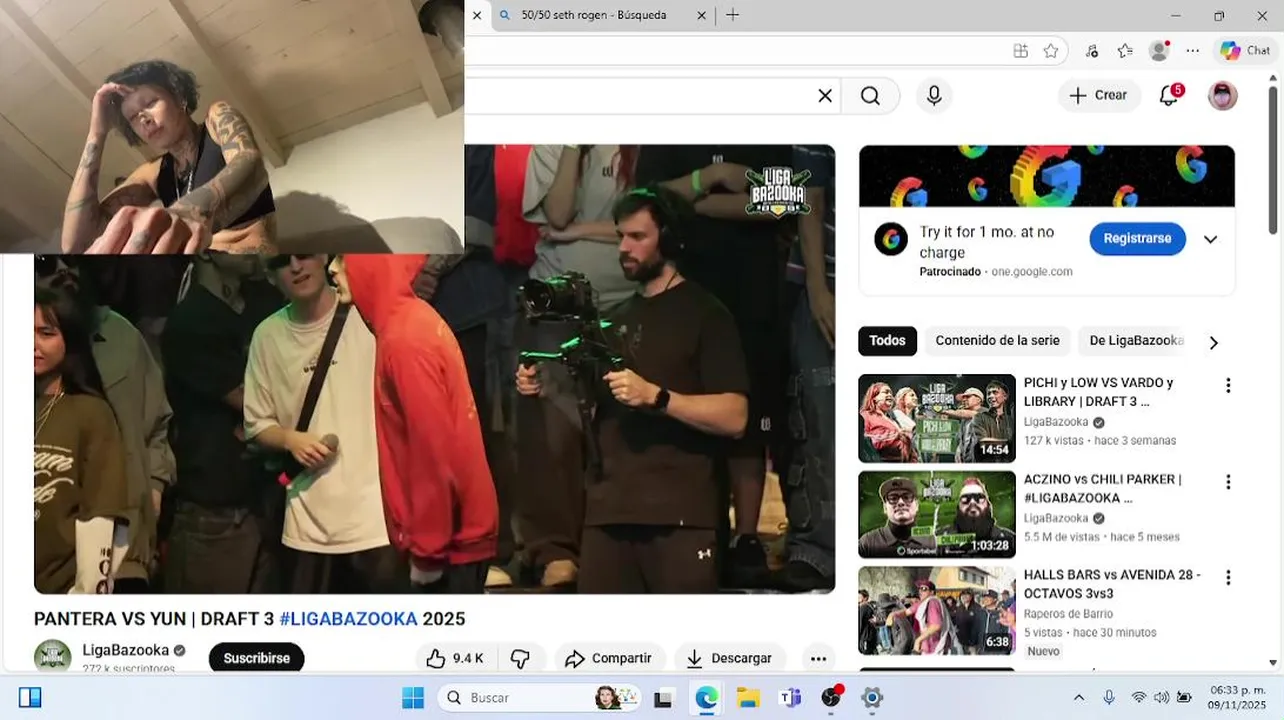1284x720 pixels.
Task: Open the LigaBazooka channel avatar
Action: (53, 656)
